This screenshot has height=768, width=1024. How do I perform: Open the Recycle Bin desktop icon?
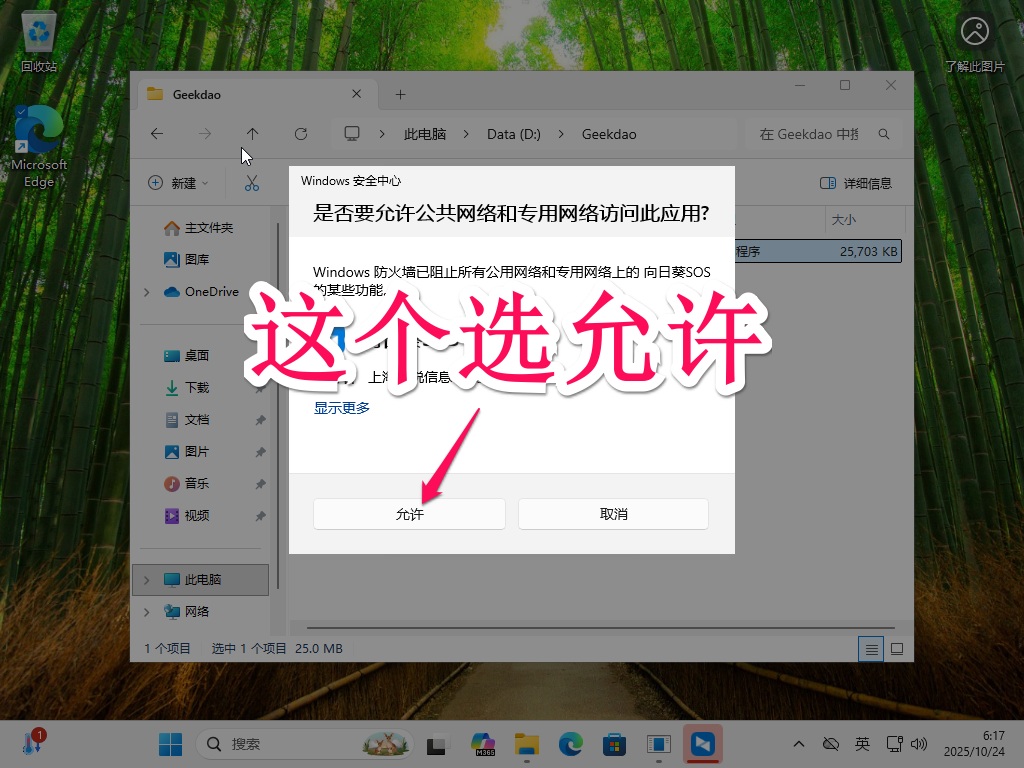pos(39,30)
